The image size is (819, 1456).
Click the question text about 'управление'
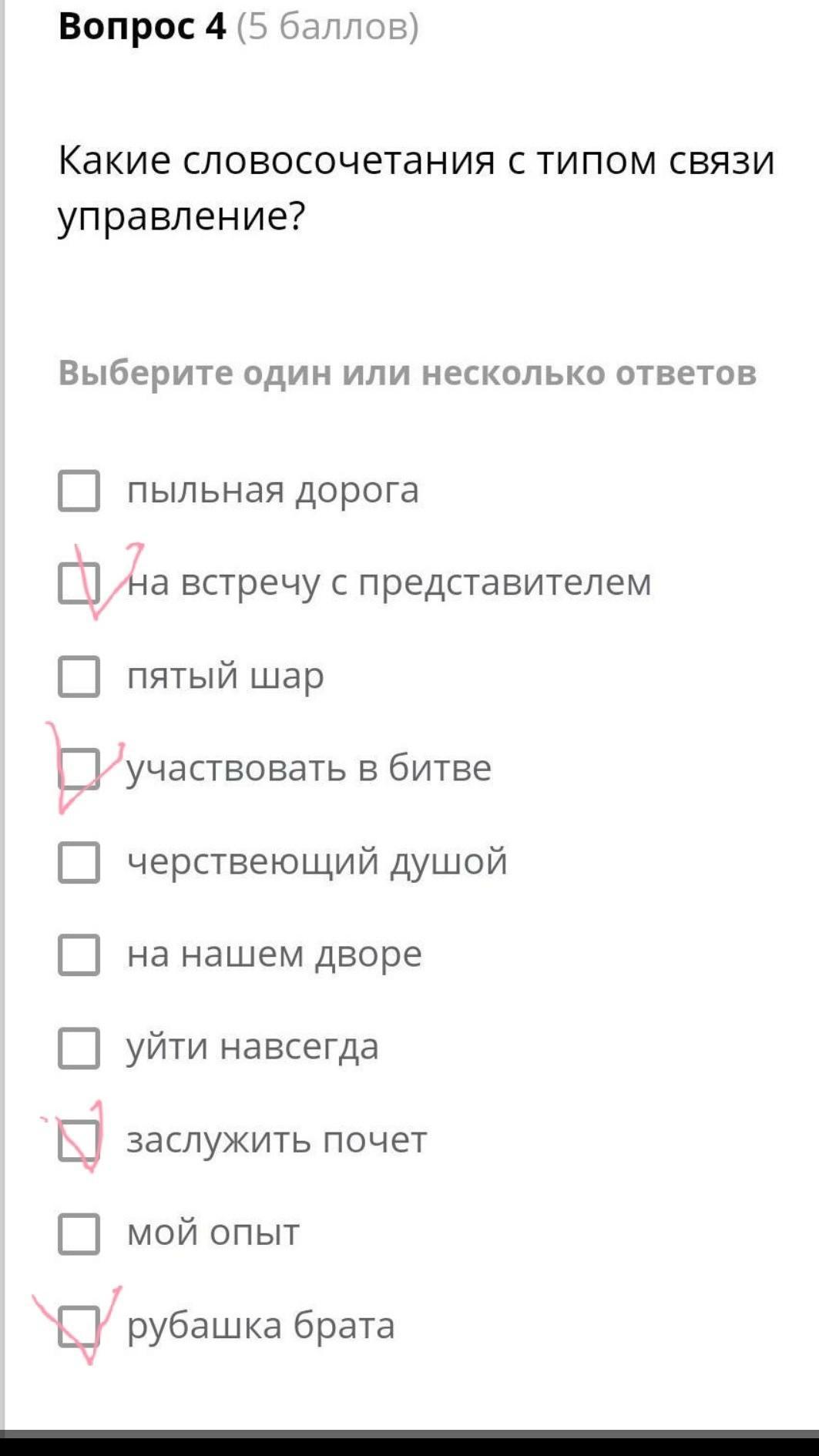(416, 189)
